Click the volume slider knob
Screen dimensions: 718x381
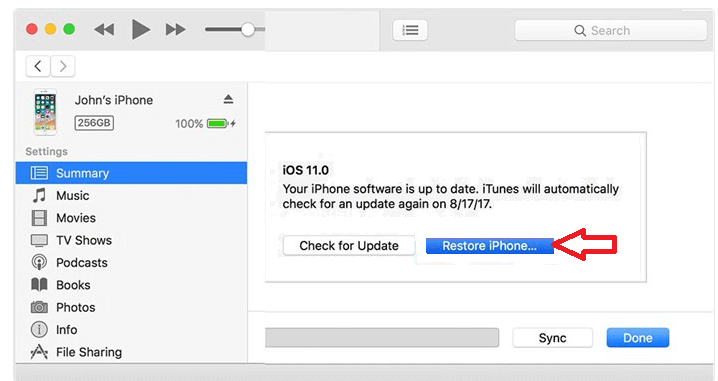tap(248, 29)
